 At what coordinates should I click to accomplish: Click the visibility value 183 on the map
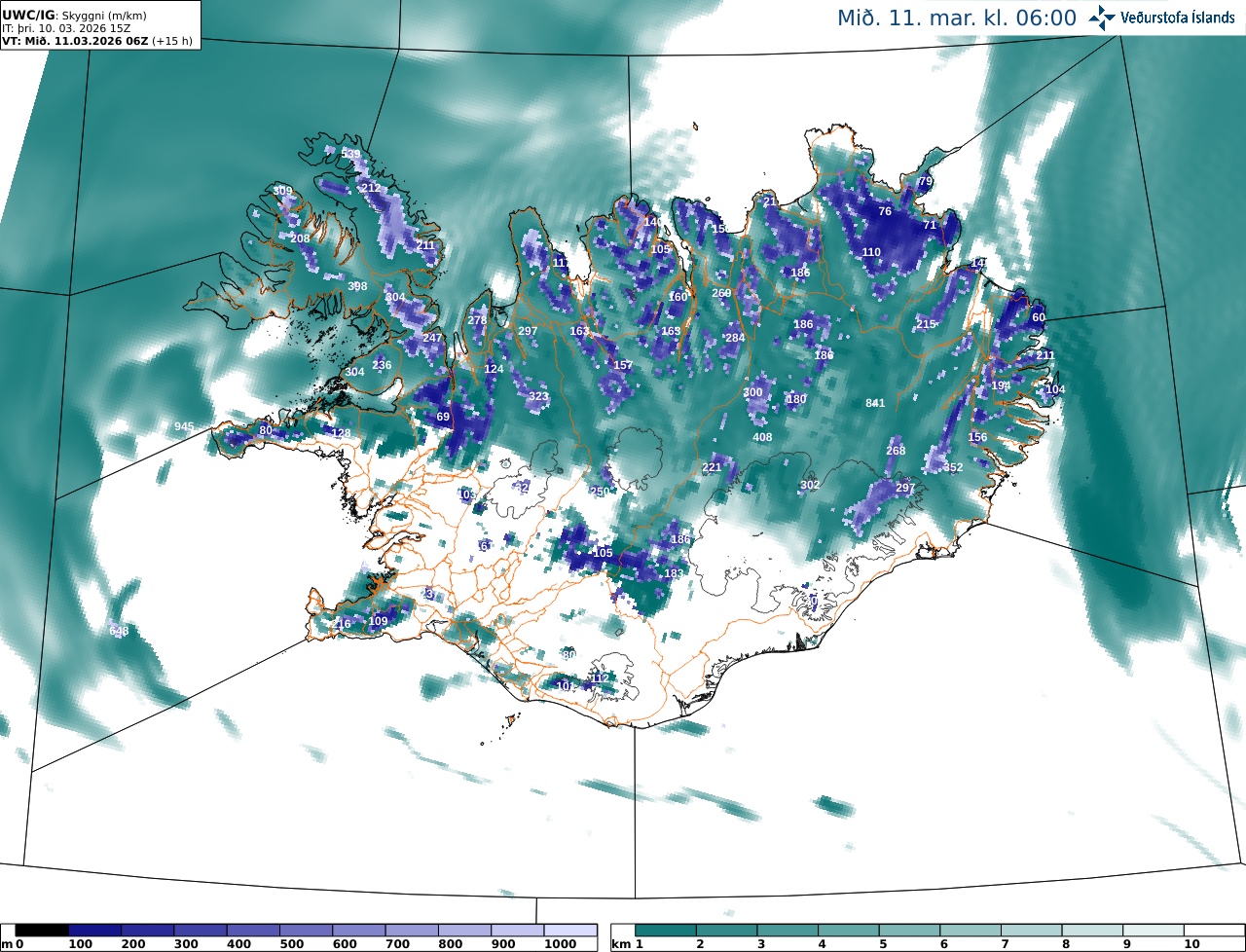pyautogui.click(x=674, y=573)
